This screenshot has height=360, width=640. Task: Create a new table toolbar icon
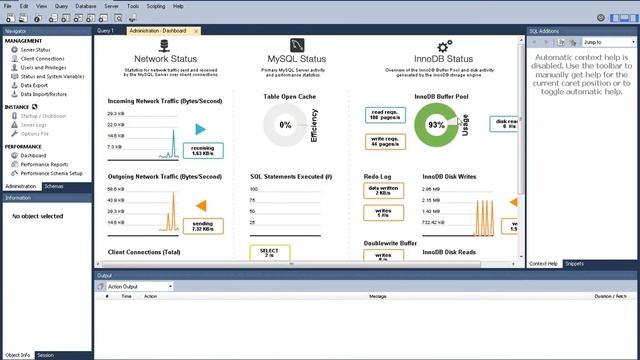[x=65, y=18]
